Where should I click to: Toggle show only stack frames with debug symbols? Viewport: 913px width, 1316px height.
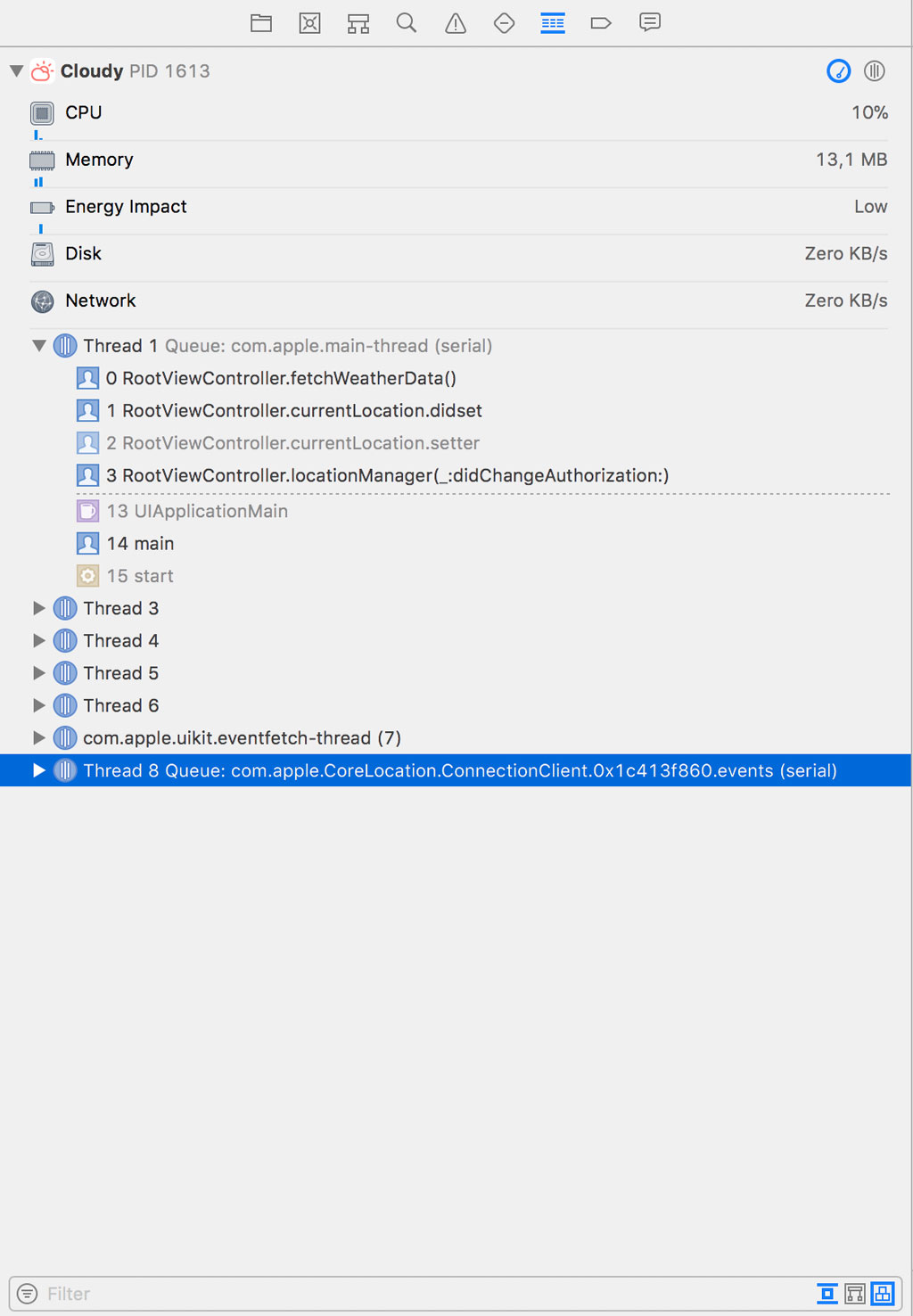coord(826,1293)
